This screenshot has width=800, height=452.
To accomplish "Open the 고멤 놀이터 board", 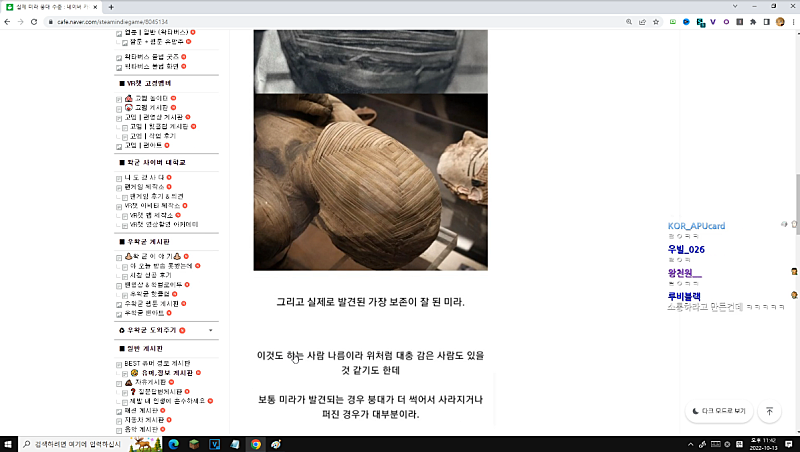I will pos(151,98).
